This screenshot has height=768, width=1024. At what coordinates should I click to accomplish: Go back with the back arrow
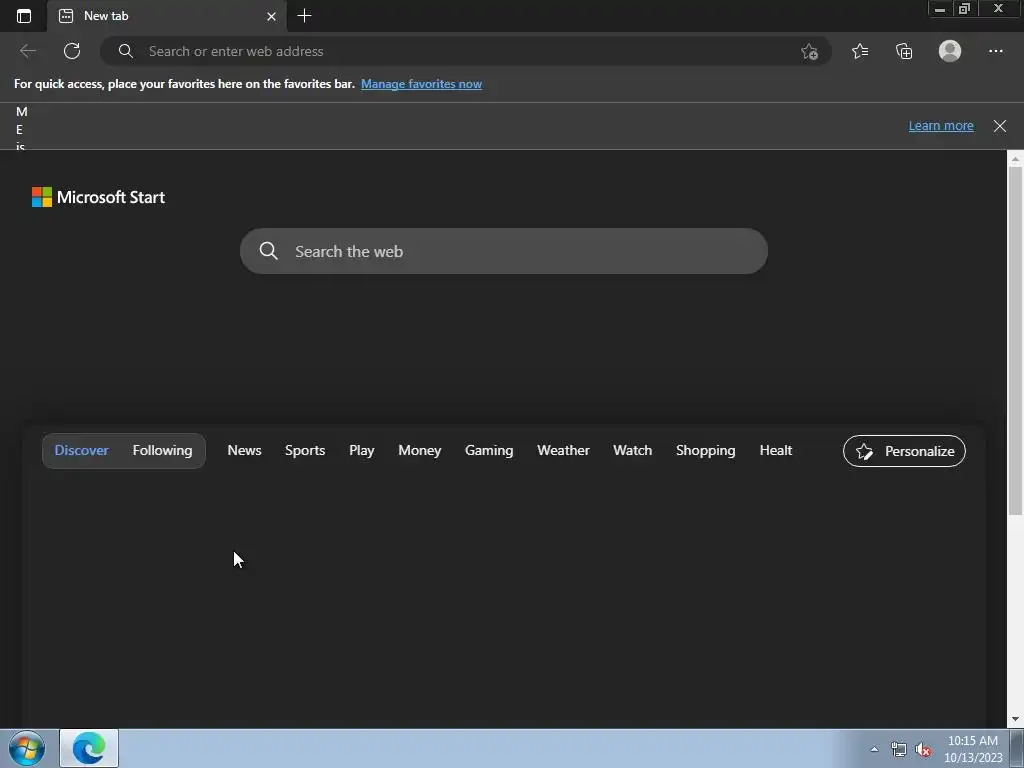pos(28,51)
